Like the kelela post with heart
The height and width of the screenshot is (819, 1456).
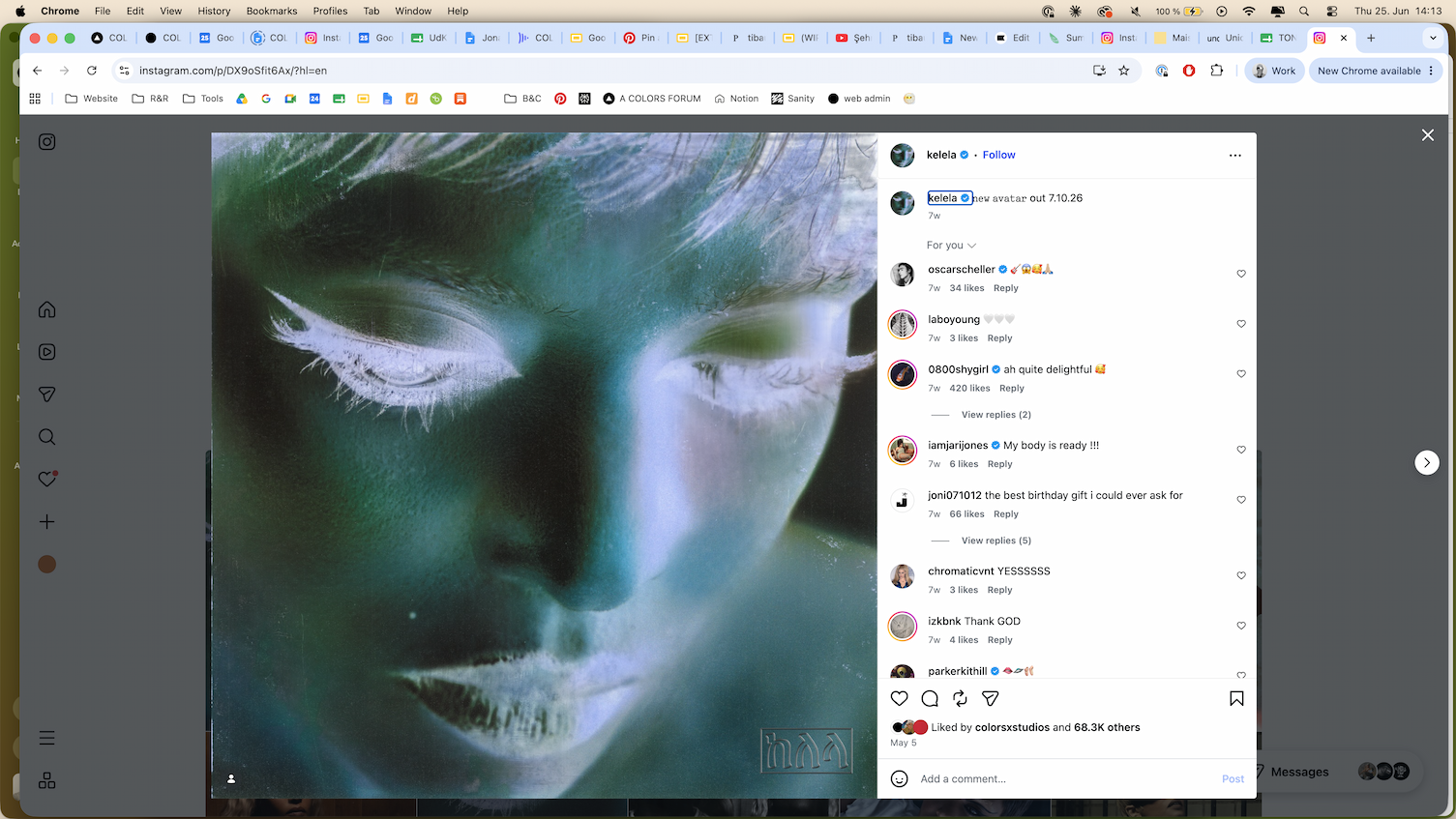pos(900,698)
